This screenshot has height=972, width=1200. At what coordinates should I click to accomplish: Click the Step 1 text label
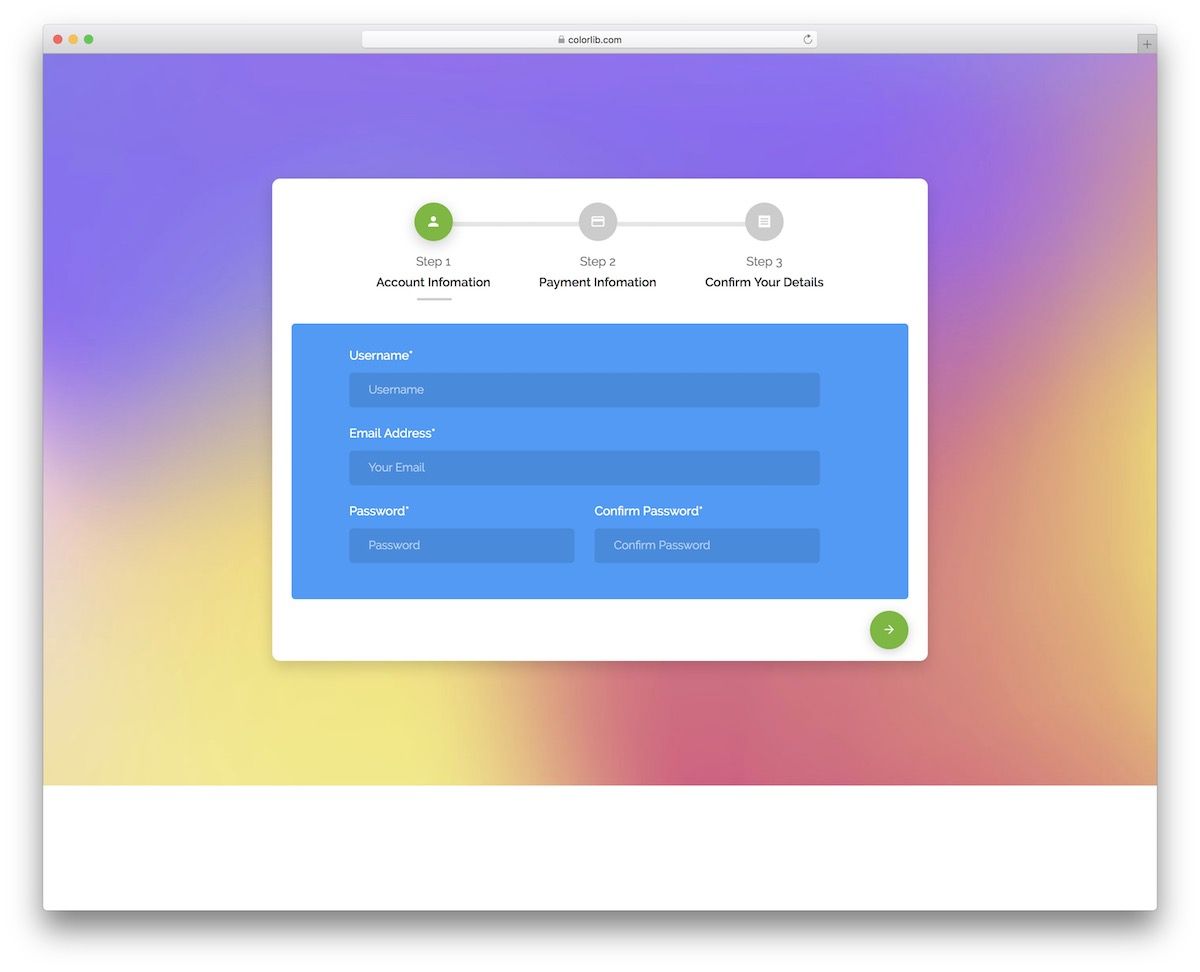(433, 262)
